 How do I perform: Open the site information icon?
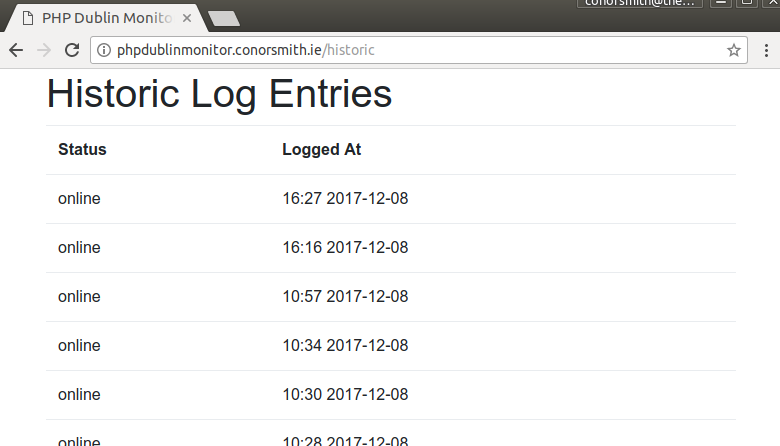click(x=103, y=50)
